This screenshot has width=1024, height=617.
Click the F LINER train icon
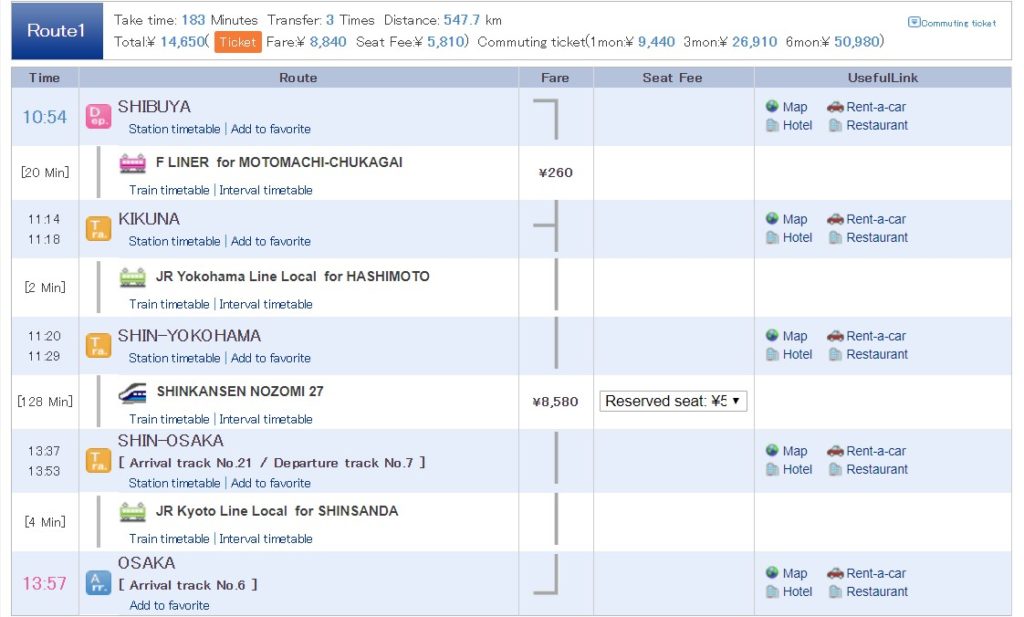tap(133, 163)
